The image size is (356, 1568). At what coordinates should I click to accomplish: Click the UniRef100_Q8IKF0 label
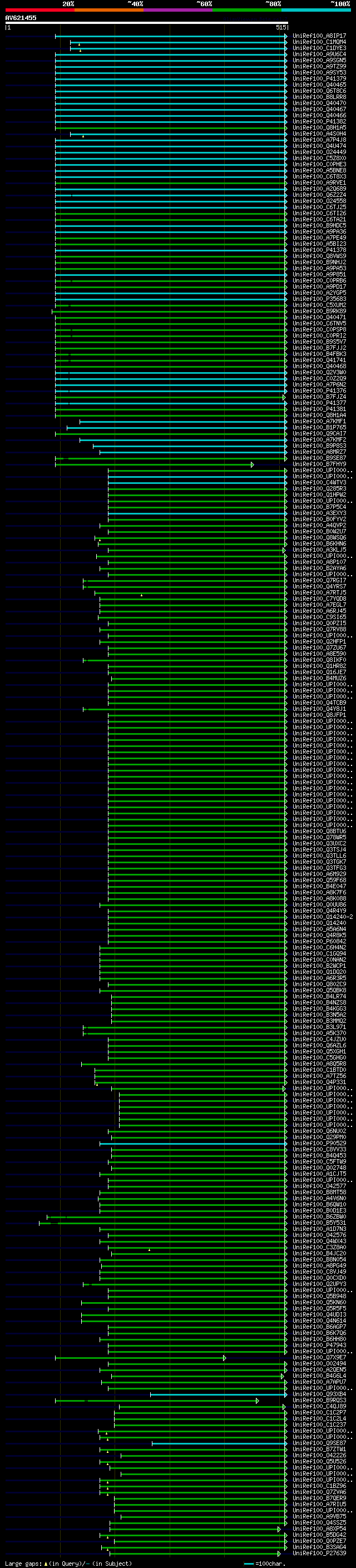[x=319, y=660]
